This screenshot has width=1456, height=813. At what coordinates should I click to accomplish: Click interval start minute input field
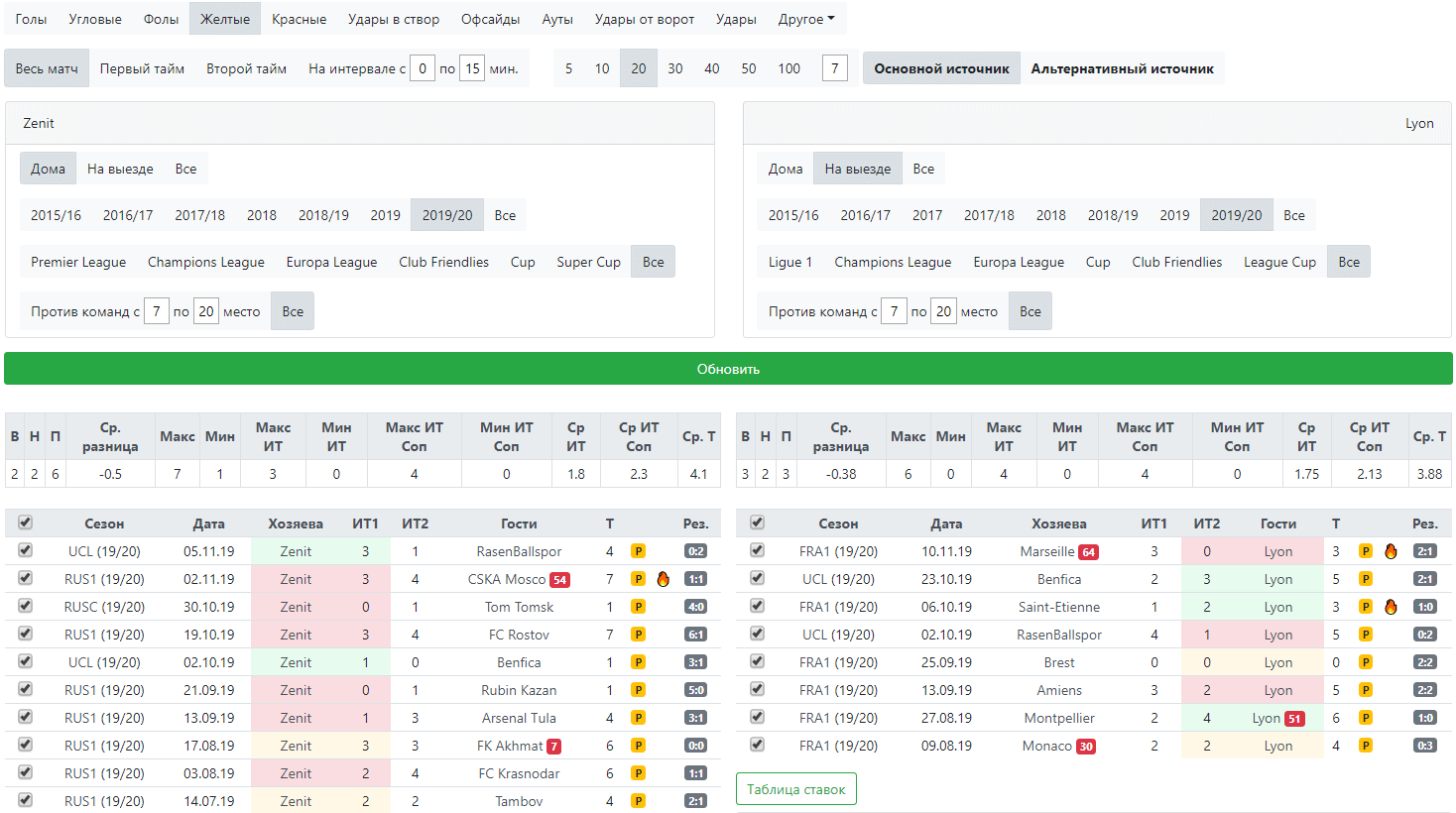tap(423, 68)
